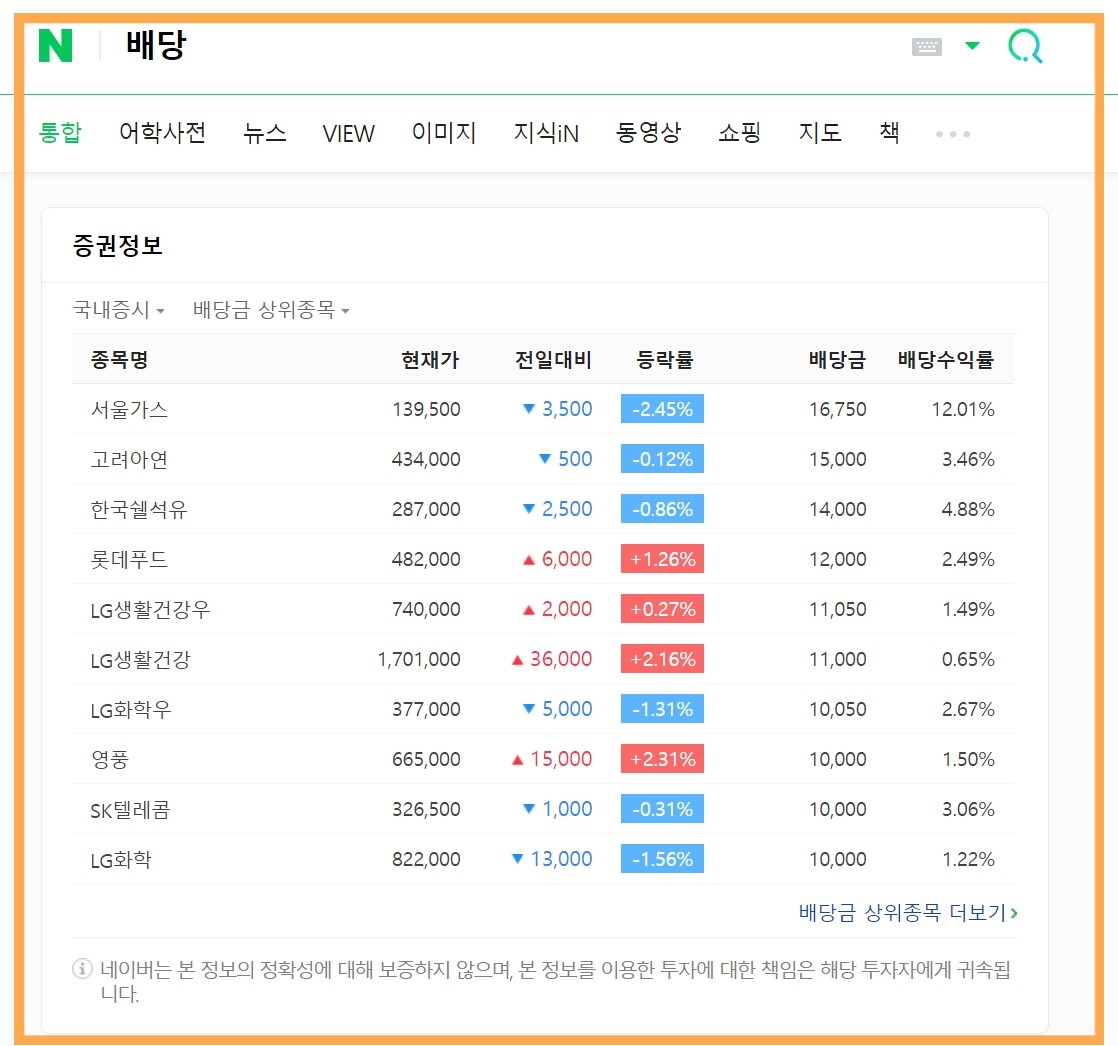Open 배당금 상위종목 더보기 link
1118x1046 pixels.
908,913
